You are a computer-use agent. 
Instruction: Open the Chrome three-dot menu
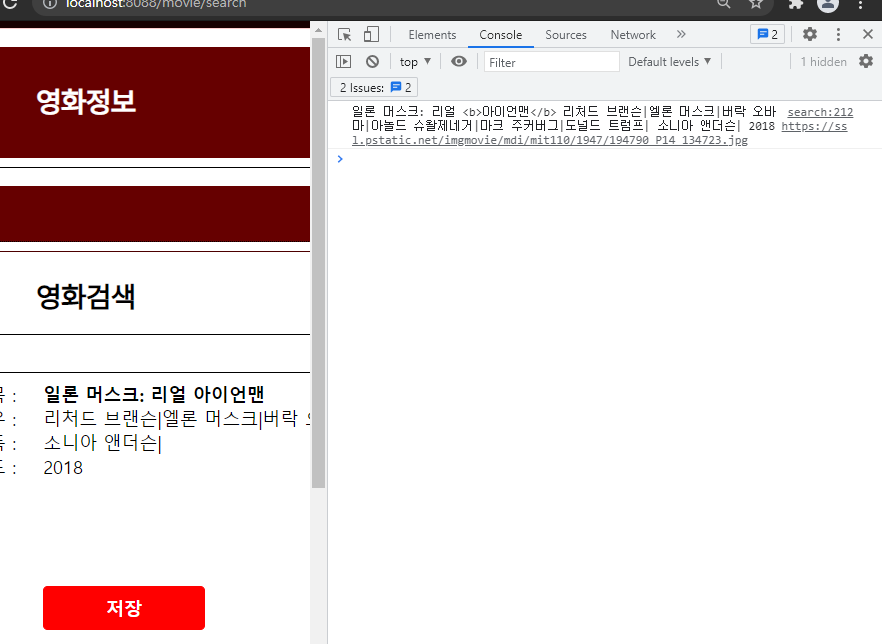pyautogui.click(x=860, y=4)
